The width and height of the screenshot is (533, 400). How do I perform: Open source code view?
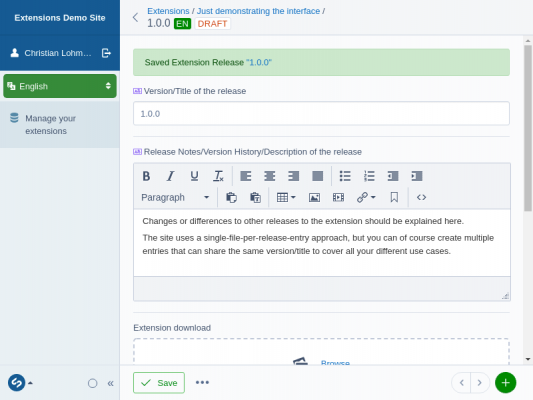pos(422,197)
